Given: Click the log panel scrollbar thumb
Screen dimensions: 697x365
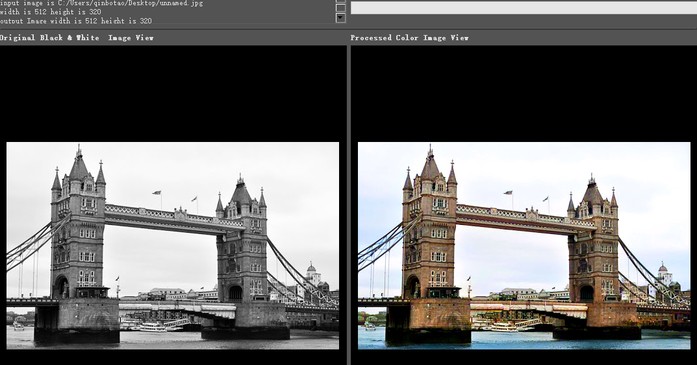Looking at the screenshot, I should [340, 8].
